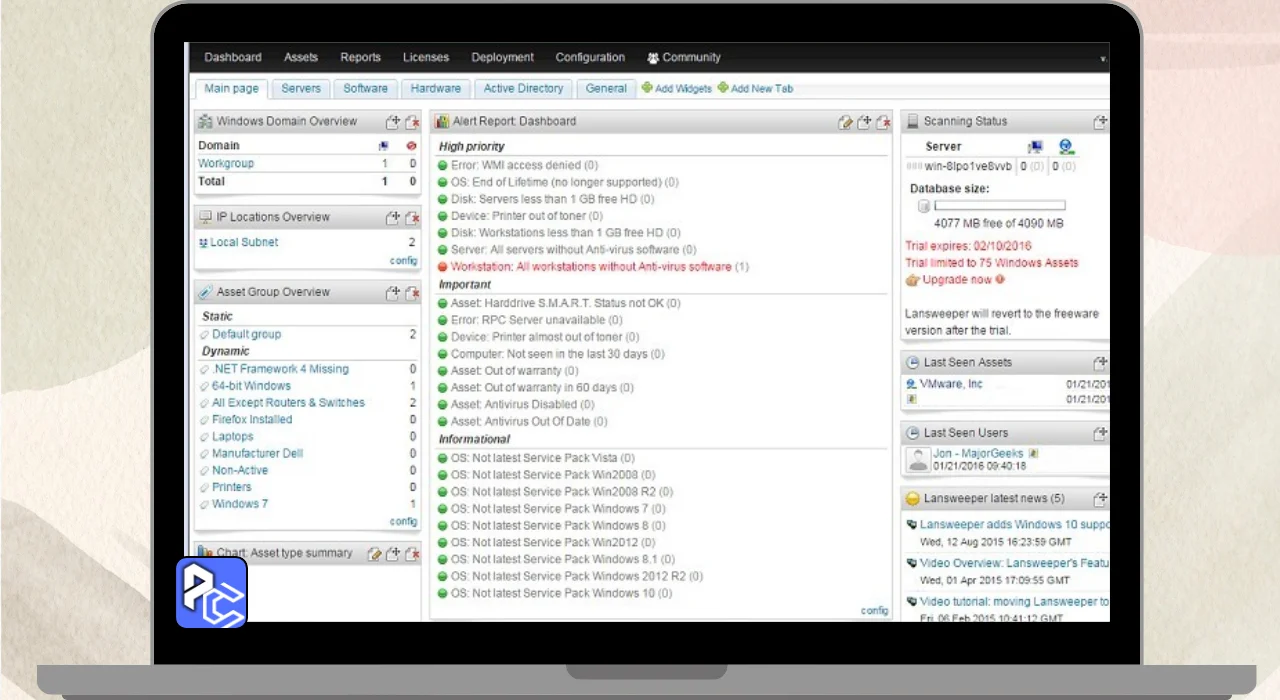This screenshot has width=1280, height=700.
Task: Open the Configuration menu
Action: pos(590,58)
